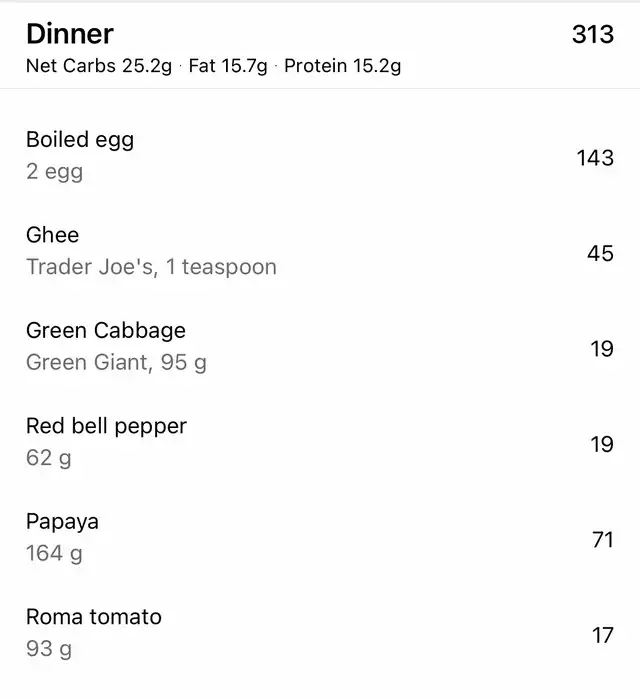
Task: Select the Net Carbs 25.2g macro label
Action: click(x=99, y=67)
